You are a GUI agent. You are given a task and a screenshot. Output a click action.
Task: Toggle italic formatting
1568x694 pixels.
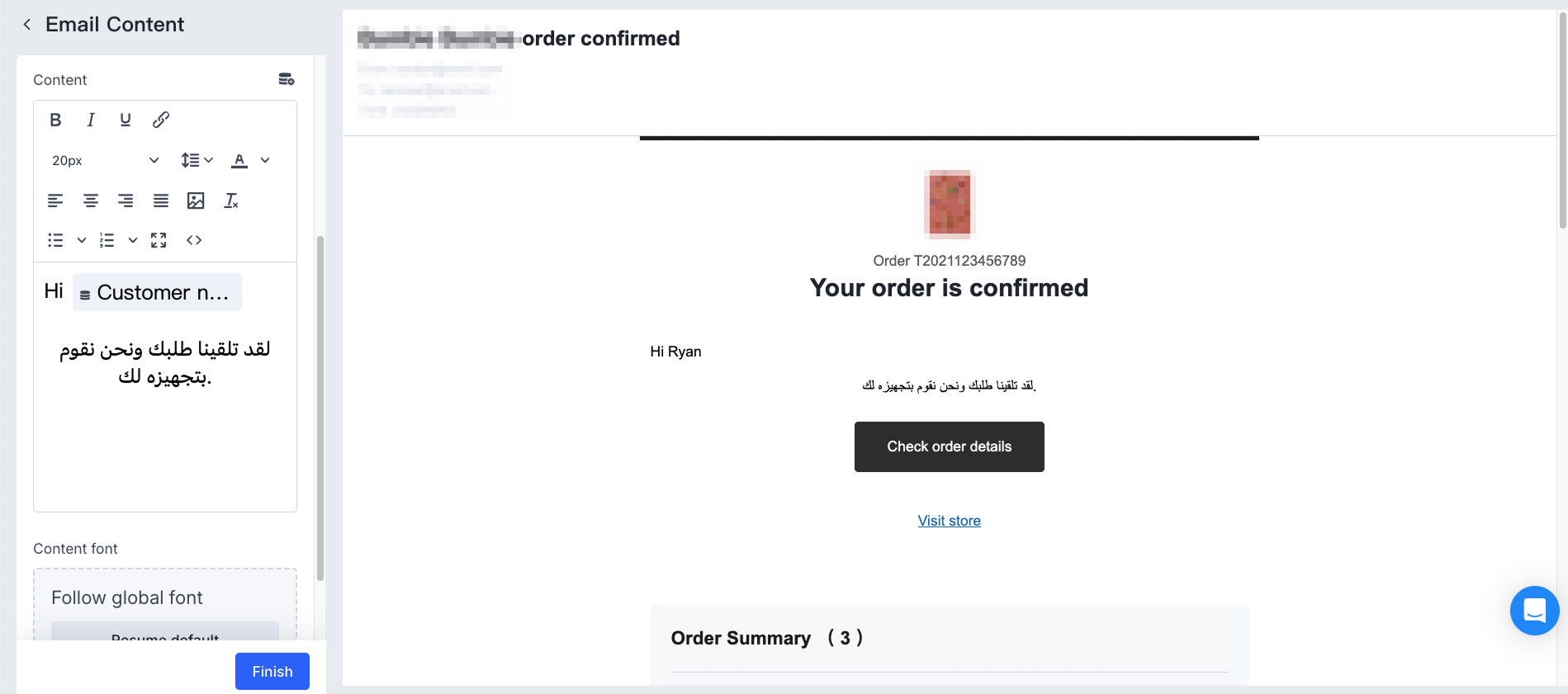(x=91, y=120)
